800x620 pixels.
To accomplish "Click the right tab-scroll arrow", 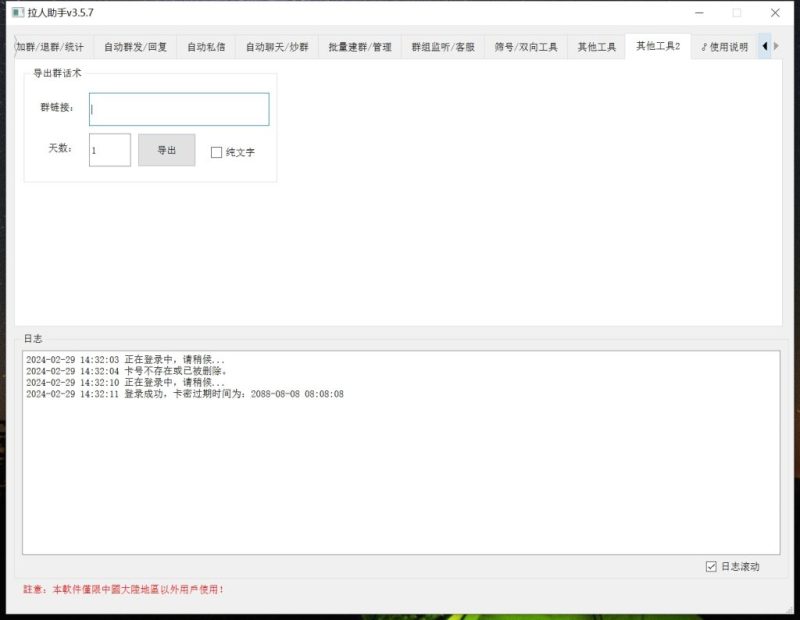I will 778,46.
